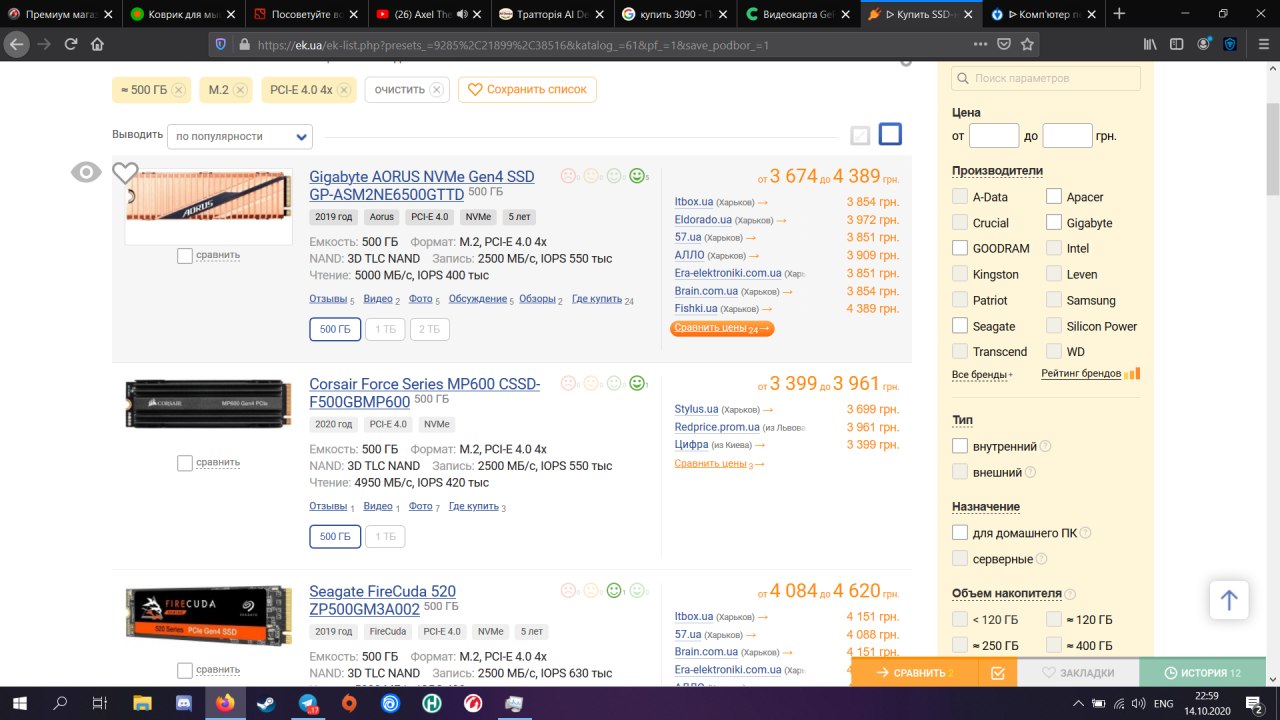Click the price от input field
The image size is (1280, 720).
[x=994, y=136]
